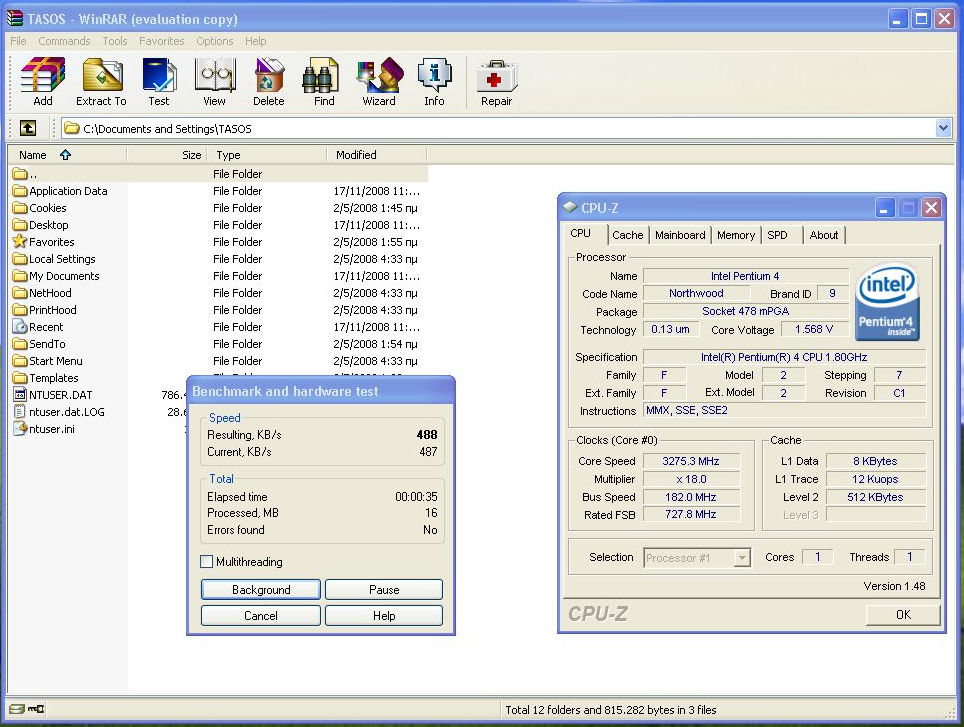Click the Test toolbar icon
964x727 pixels.
click(159, 75)
